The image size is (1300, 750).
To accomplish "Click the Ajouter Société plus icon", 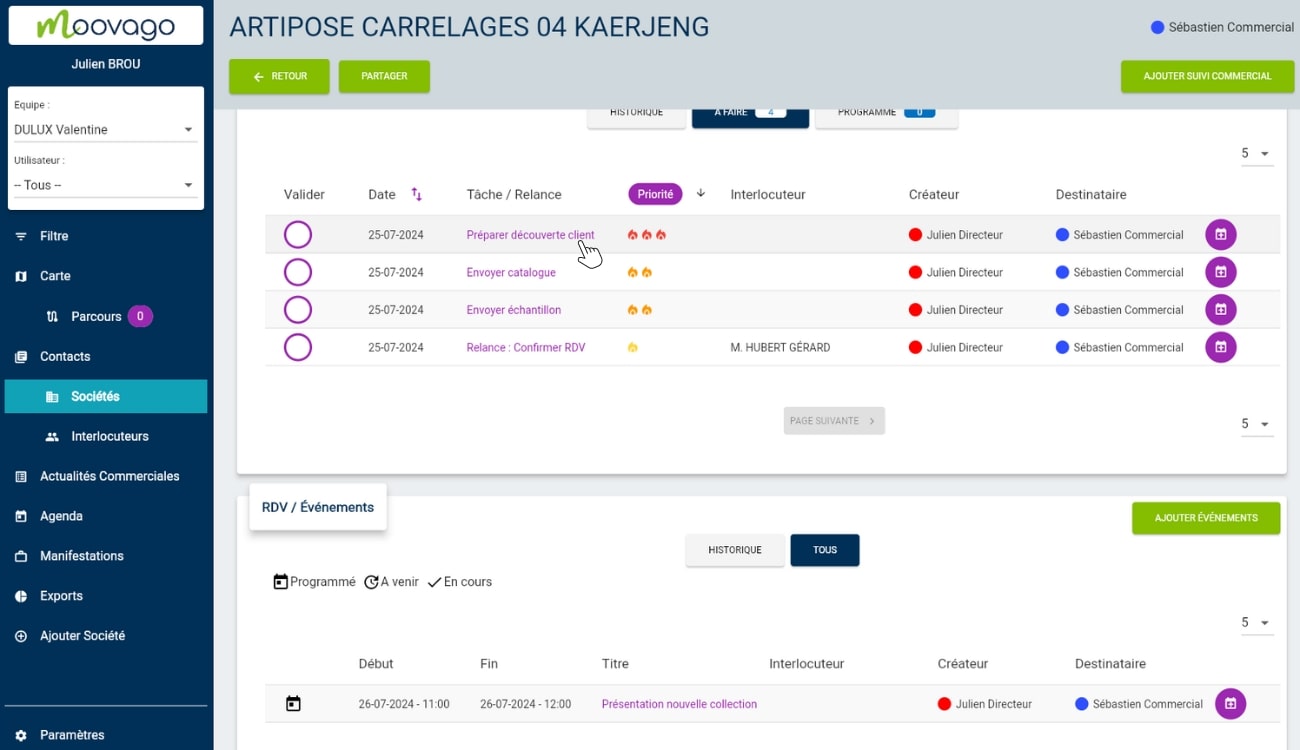I will click(21, 636).
